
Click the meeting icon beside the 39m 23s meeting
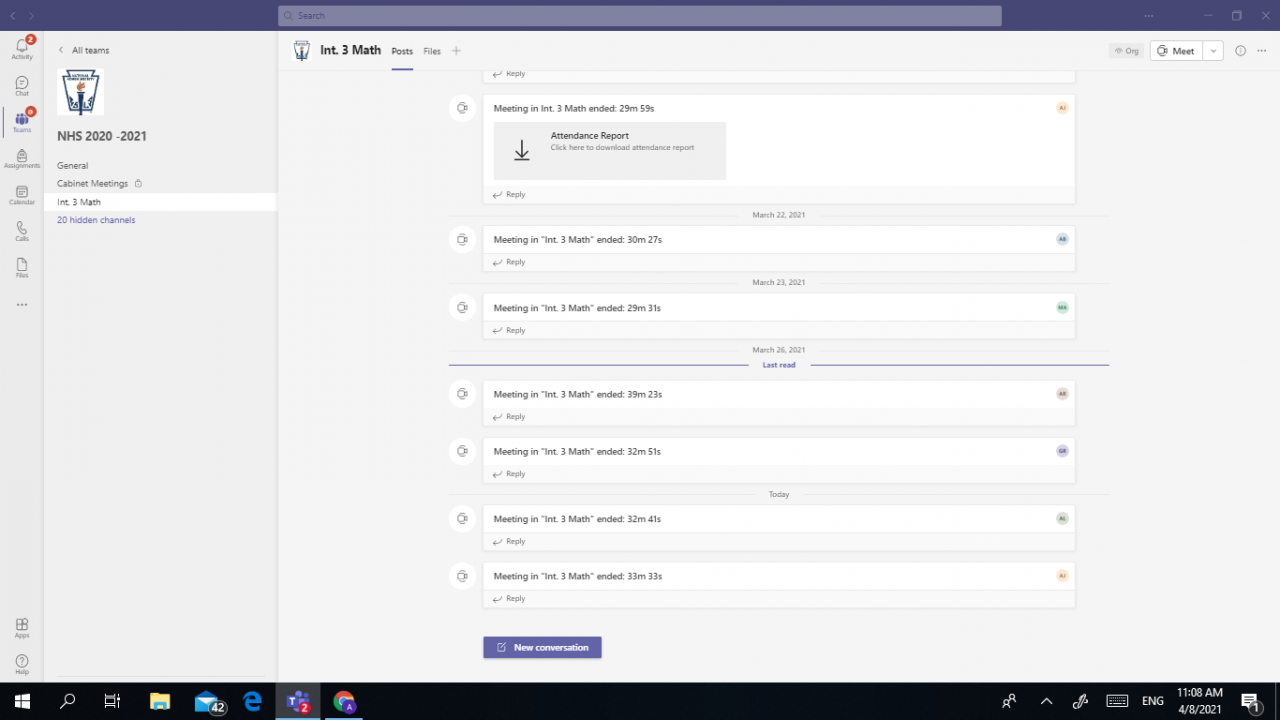tap(462, 394)
